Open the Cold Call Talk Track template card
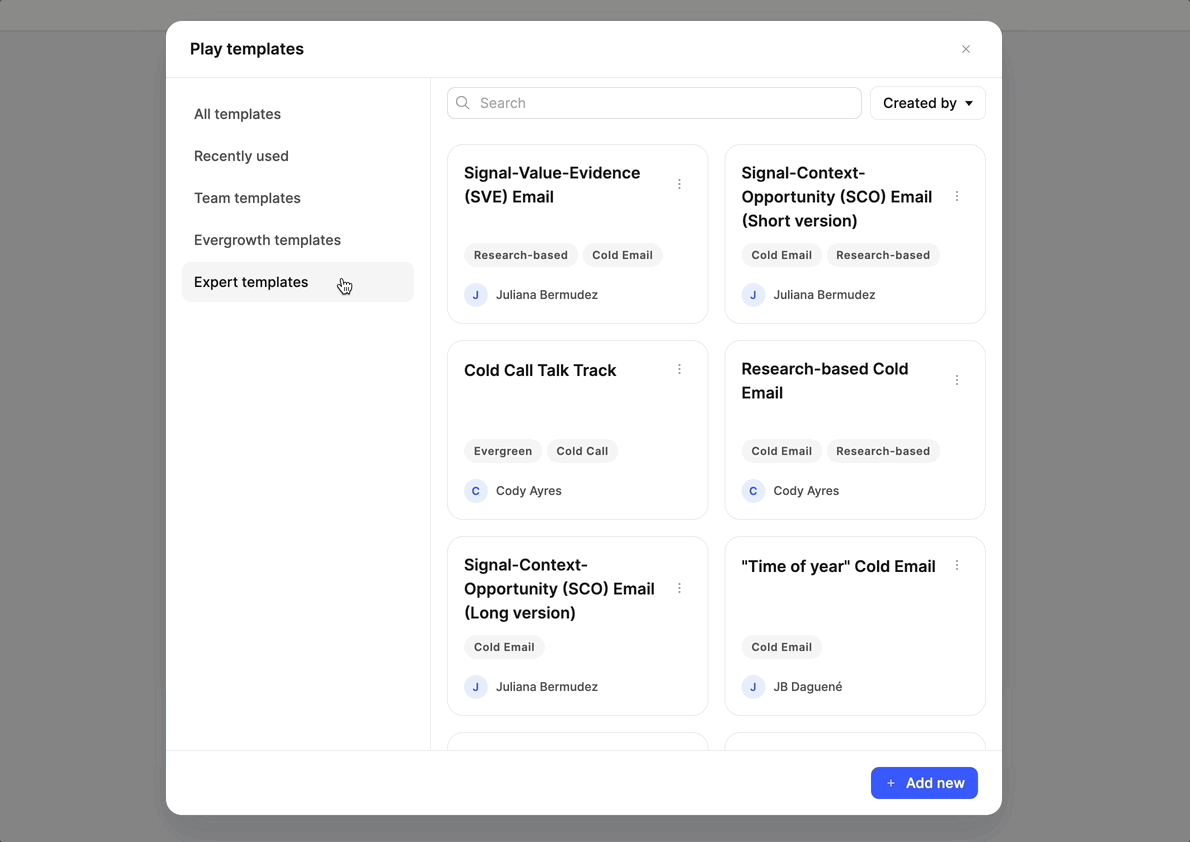 point(560,405)
